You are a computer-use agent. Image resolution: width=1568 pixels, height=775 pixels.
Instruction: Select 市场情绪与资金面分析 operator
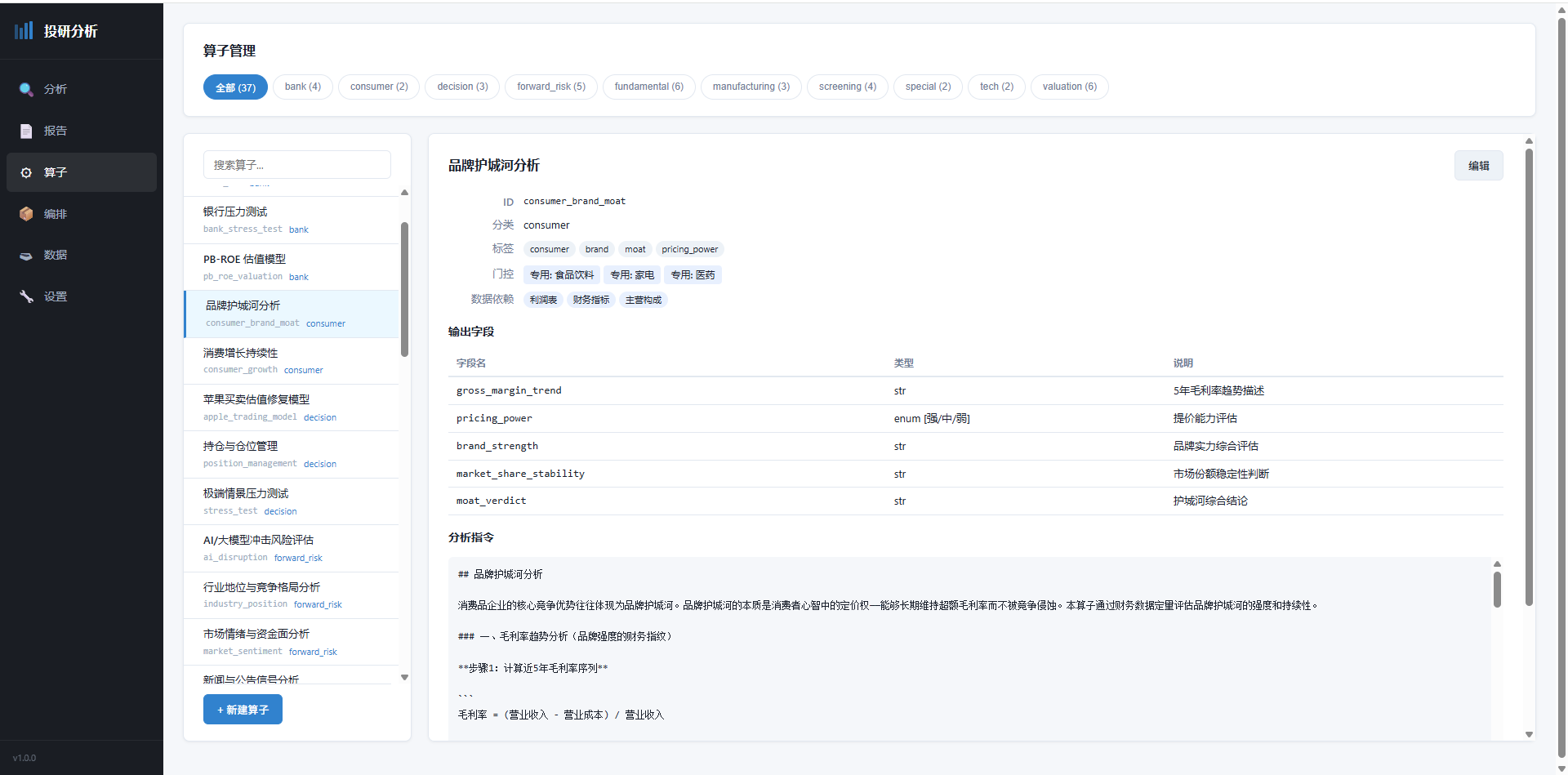point(292,643)
